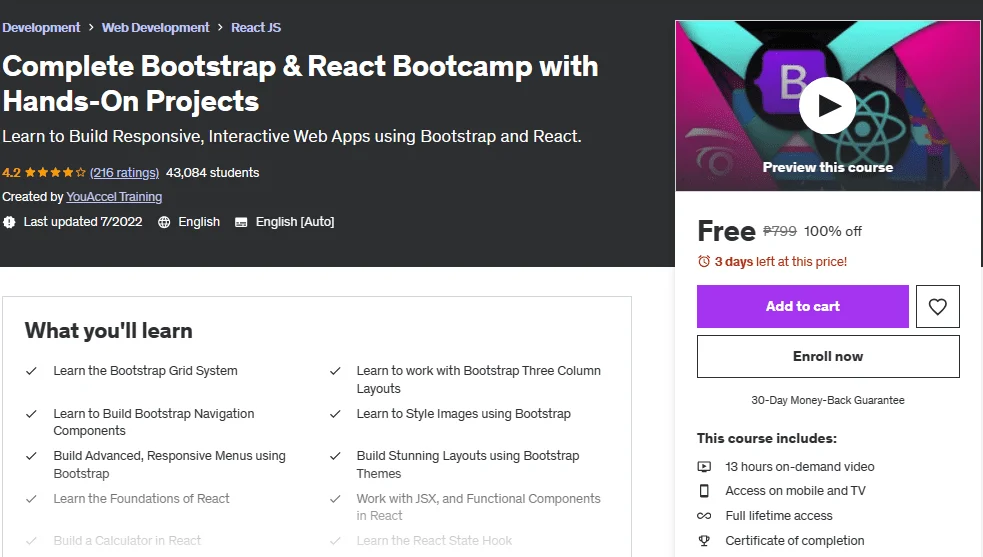Click the on-demand video icon

(x=704, y=467)
